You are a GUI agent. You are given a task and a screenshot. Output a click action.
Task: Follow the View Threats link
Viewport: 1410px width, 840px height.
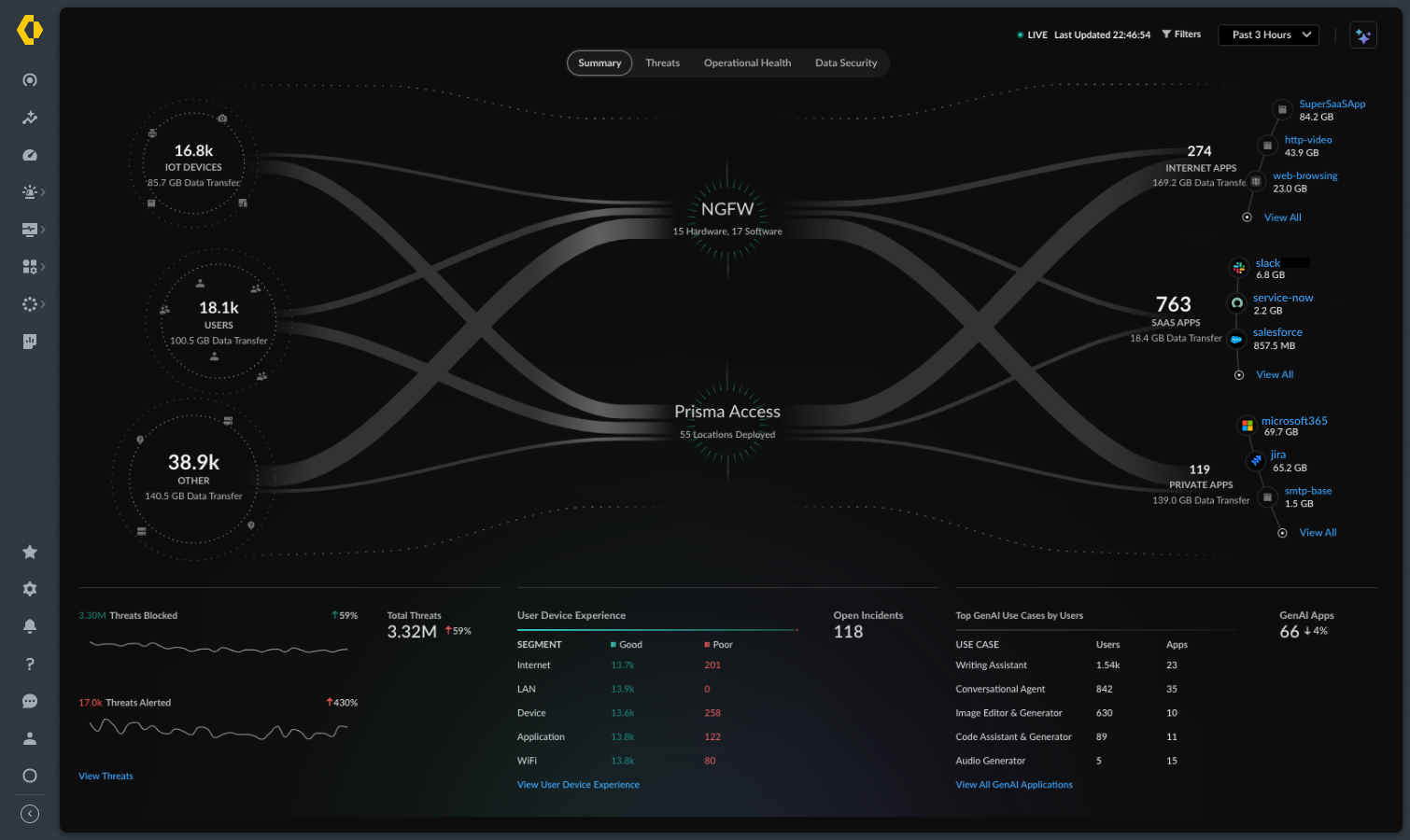pyautogui.click(x=106, y=777)
